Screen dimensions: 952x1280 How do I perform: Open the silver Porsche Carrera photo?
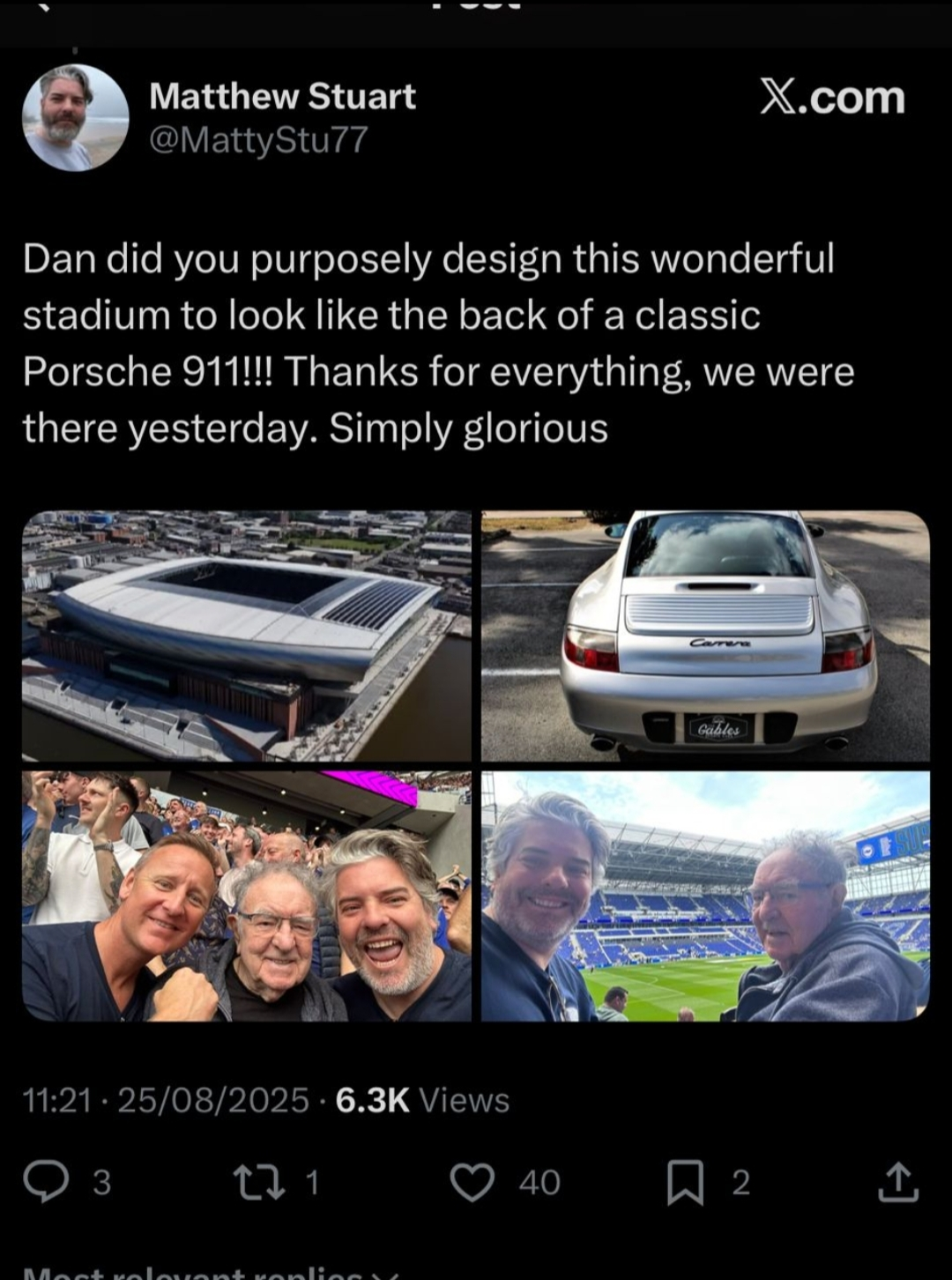pyautogui.click(x=705, y=636)
